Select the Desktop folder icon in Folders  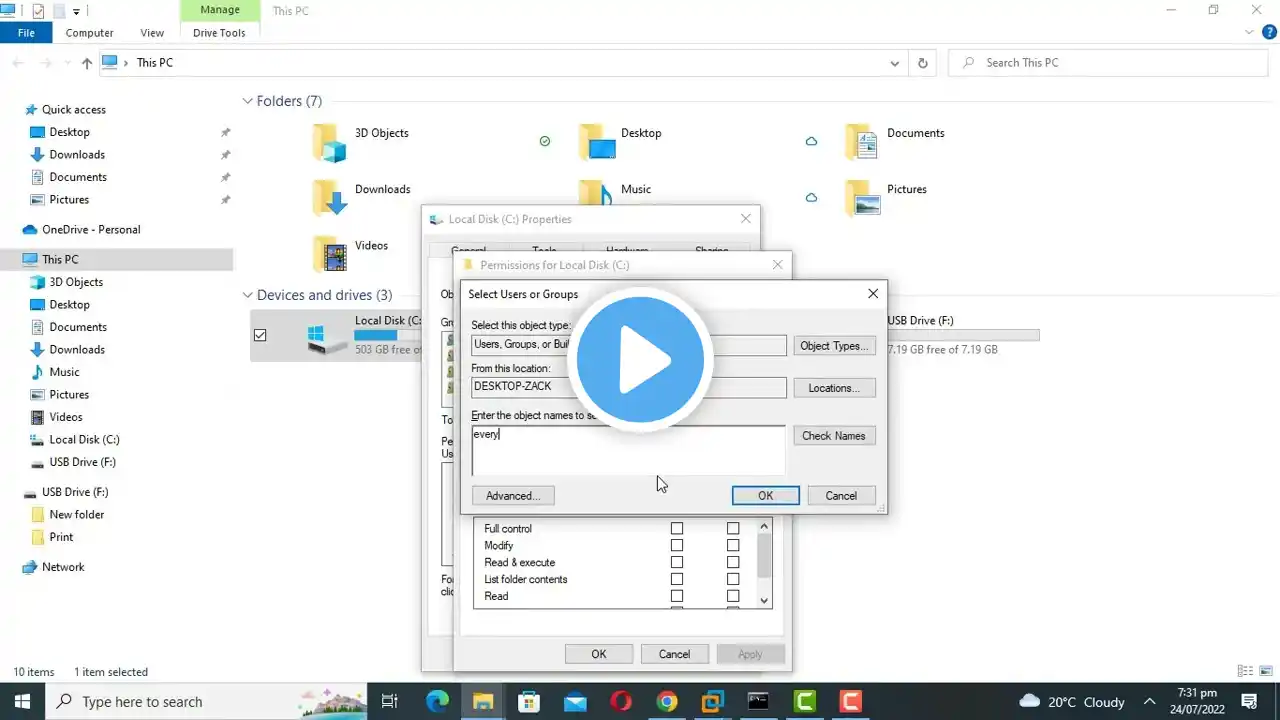[595, 143]
